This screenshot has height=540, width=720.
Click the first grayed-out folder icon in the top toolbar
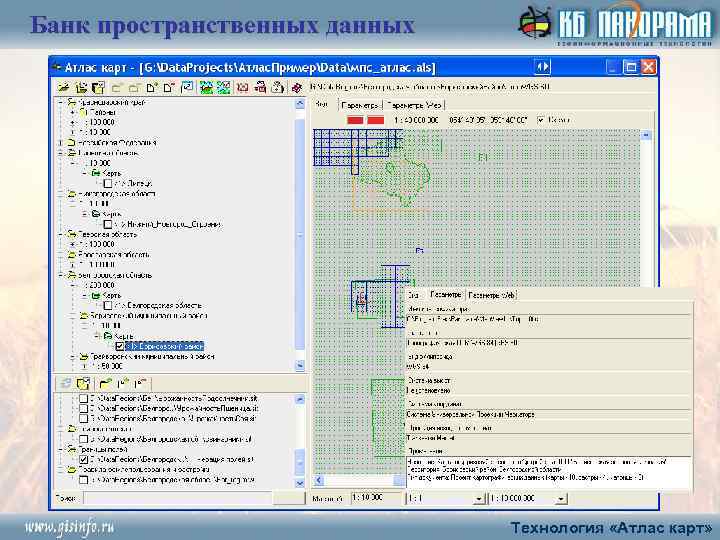(117, 87)
